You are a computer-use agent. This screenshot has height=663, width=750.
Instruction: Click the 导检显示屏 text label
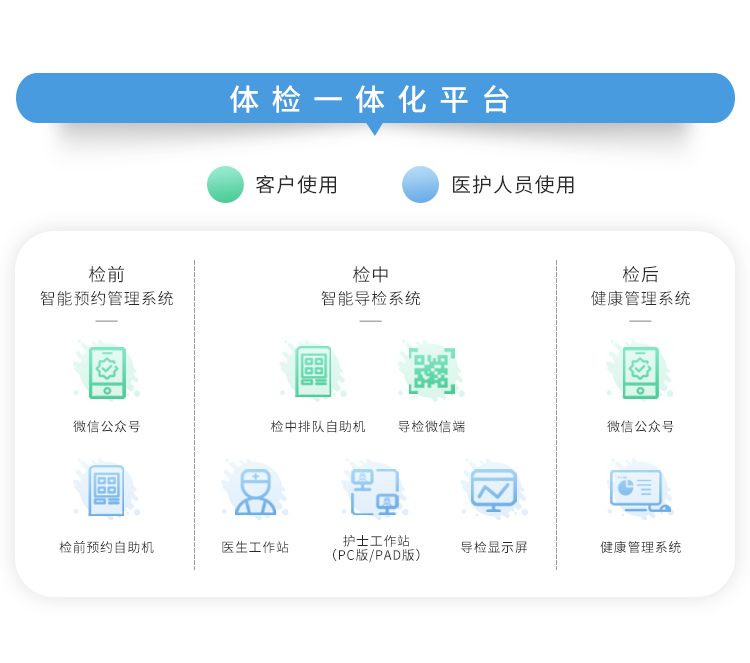[x=493, y=547]
